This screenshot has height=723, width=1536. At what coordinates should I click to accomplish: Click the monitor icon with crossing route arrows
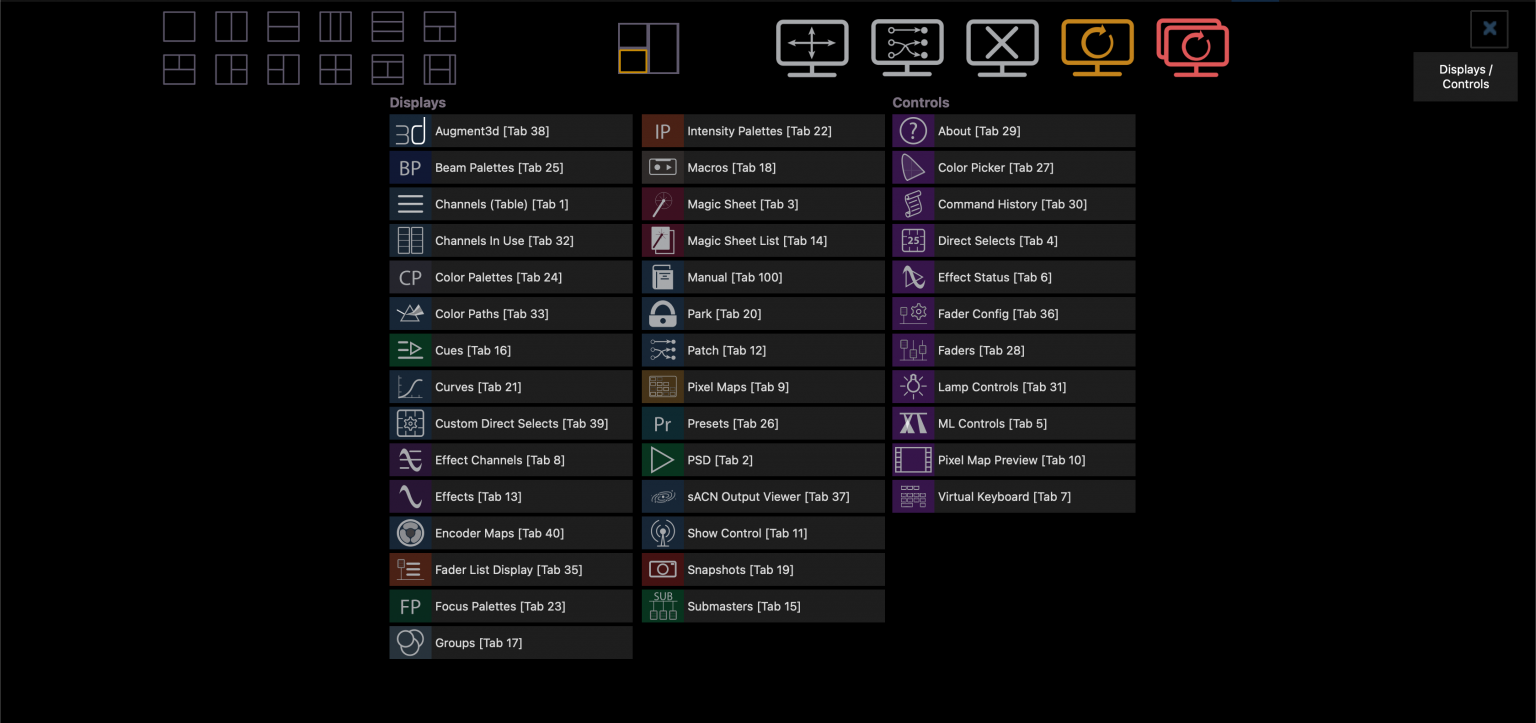pos(907,48)
